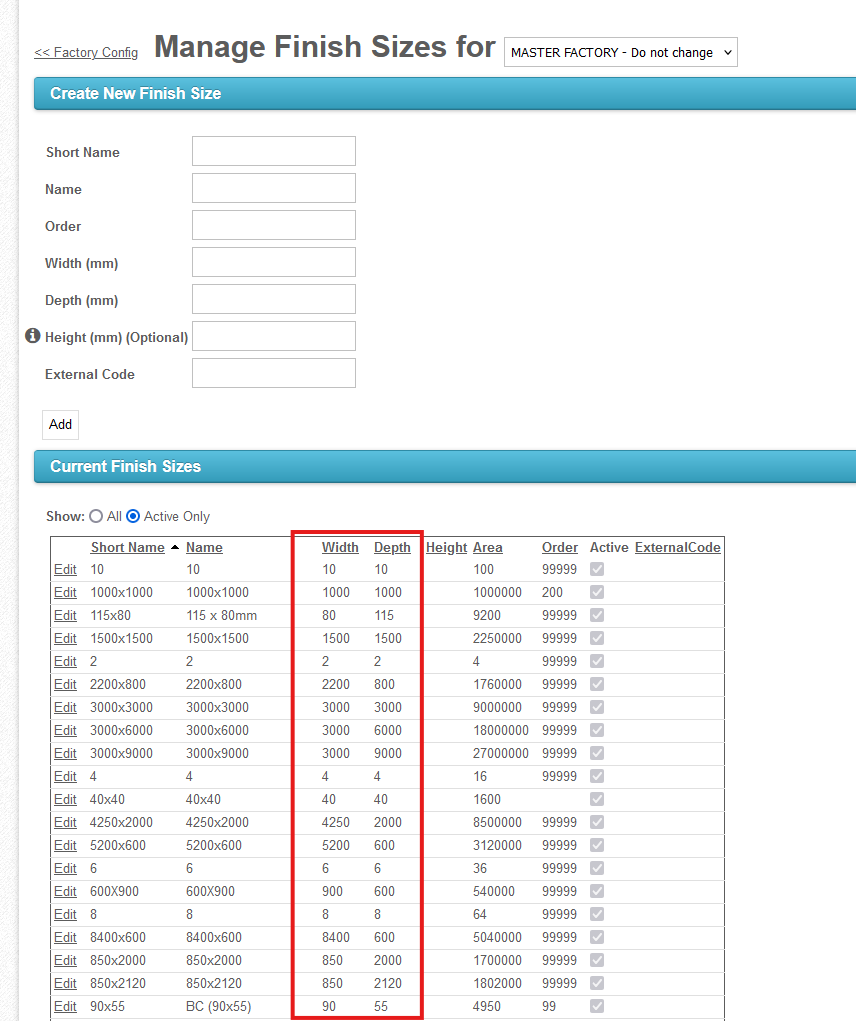Focus the Depth (mm) input field
This screenshot has width=856, height=1021.
[x=274, y=300]
